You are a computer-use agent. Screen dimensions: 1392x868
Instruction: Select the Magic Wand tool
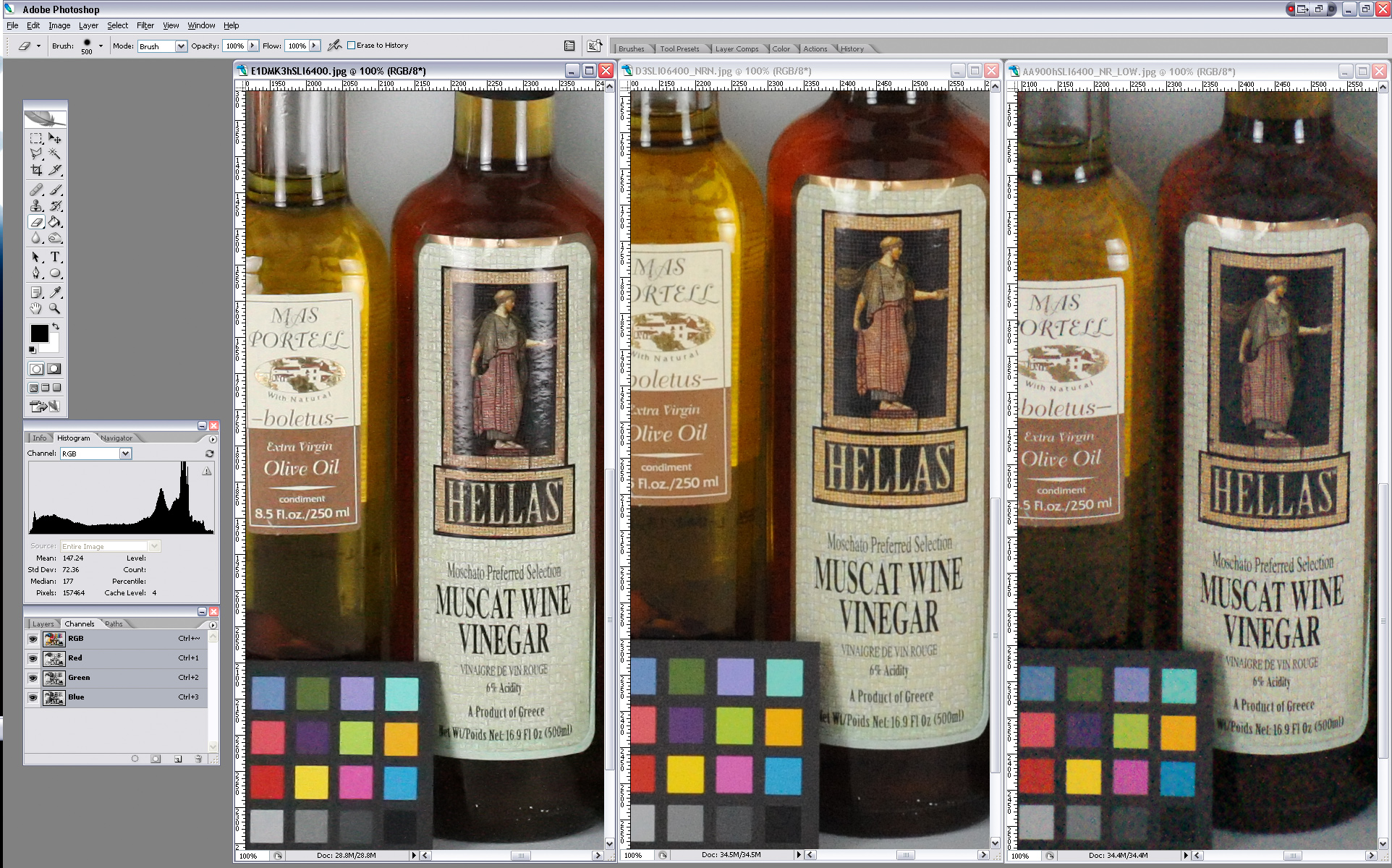(x=55, y=154)
